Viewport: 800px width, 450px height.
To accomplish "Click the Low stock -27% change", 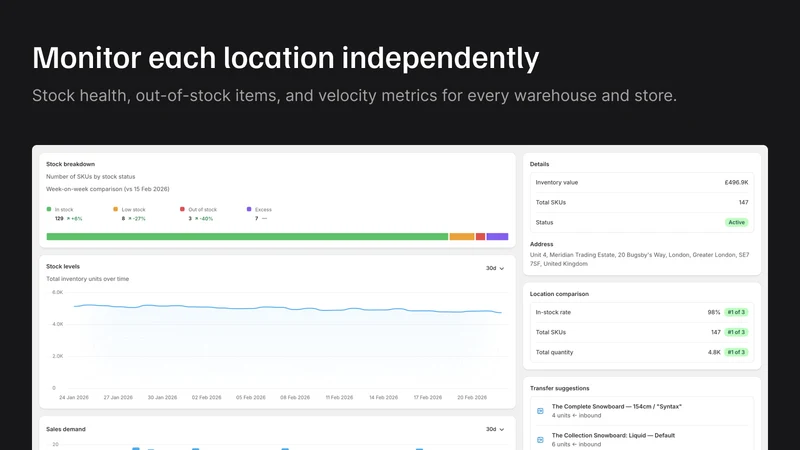I will (137, 218).
